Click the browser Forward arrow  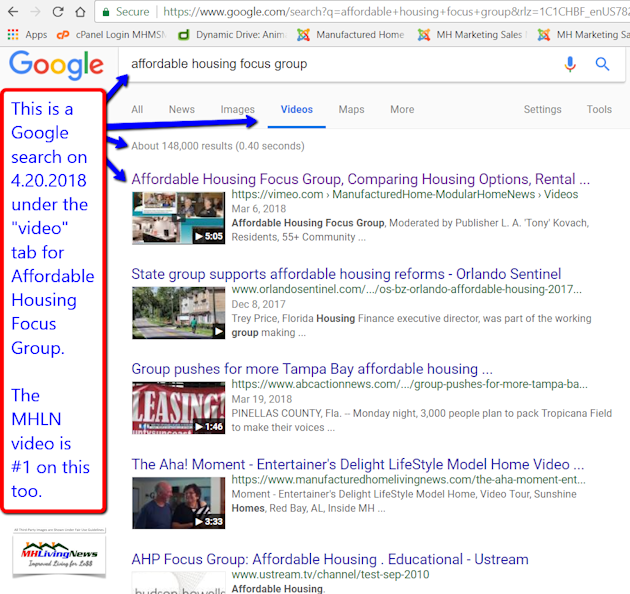coord(35,12)
